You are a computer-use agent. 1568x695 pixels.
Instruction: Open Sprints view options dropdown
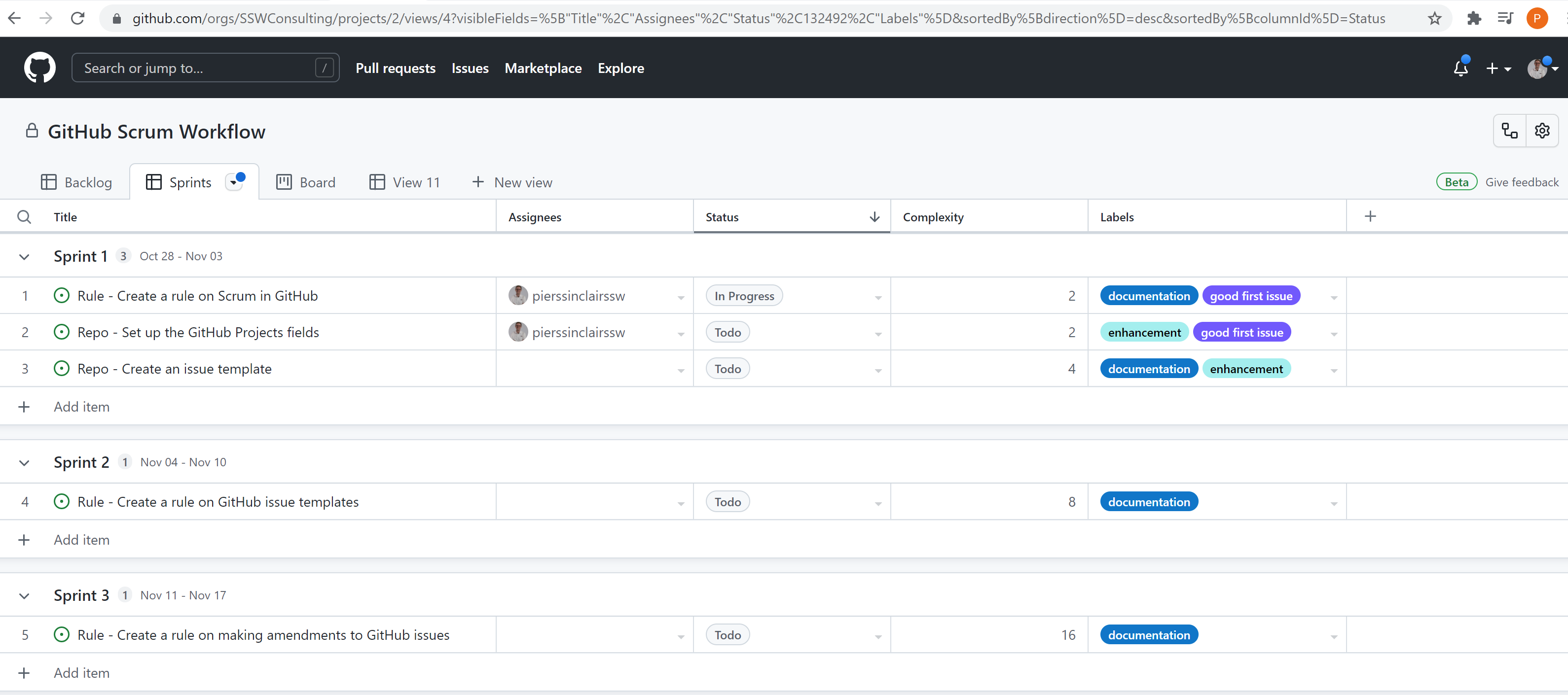point(234,182)
